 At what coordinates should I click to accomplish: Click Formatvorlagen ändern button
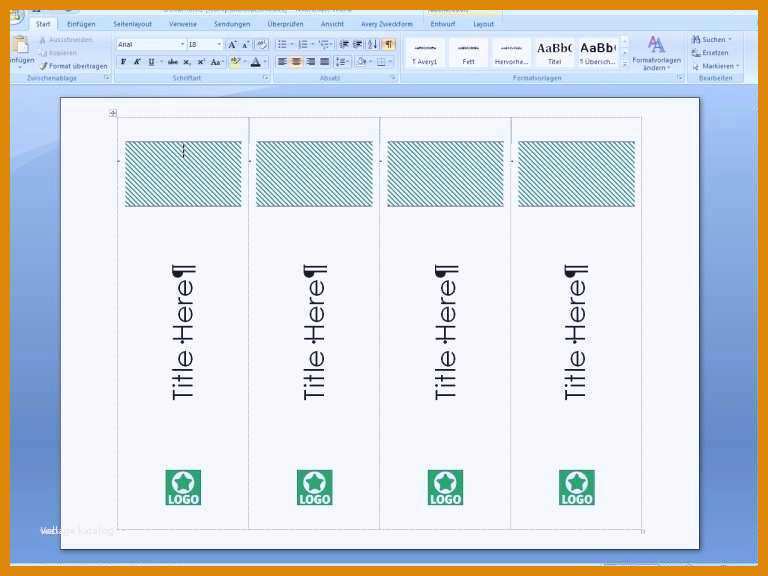click(656, 53)
